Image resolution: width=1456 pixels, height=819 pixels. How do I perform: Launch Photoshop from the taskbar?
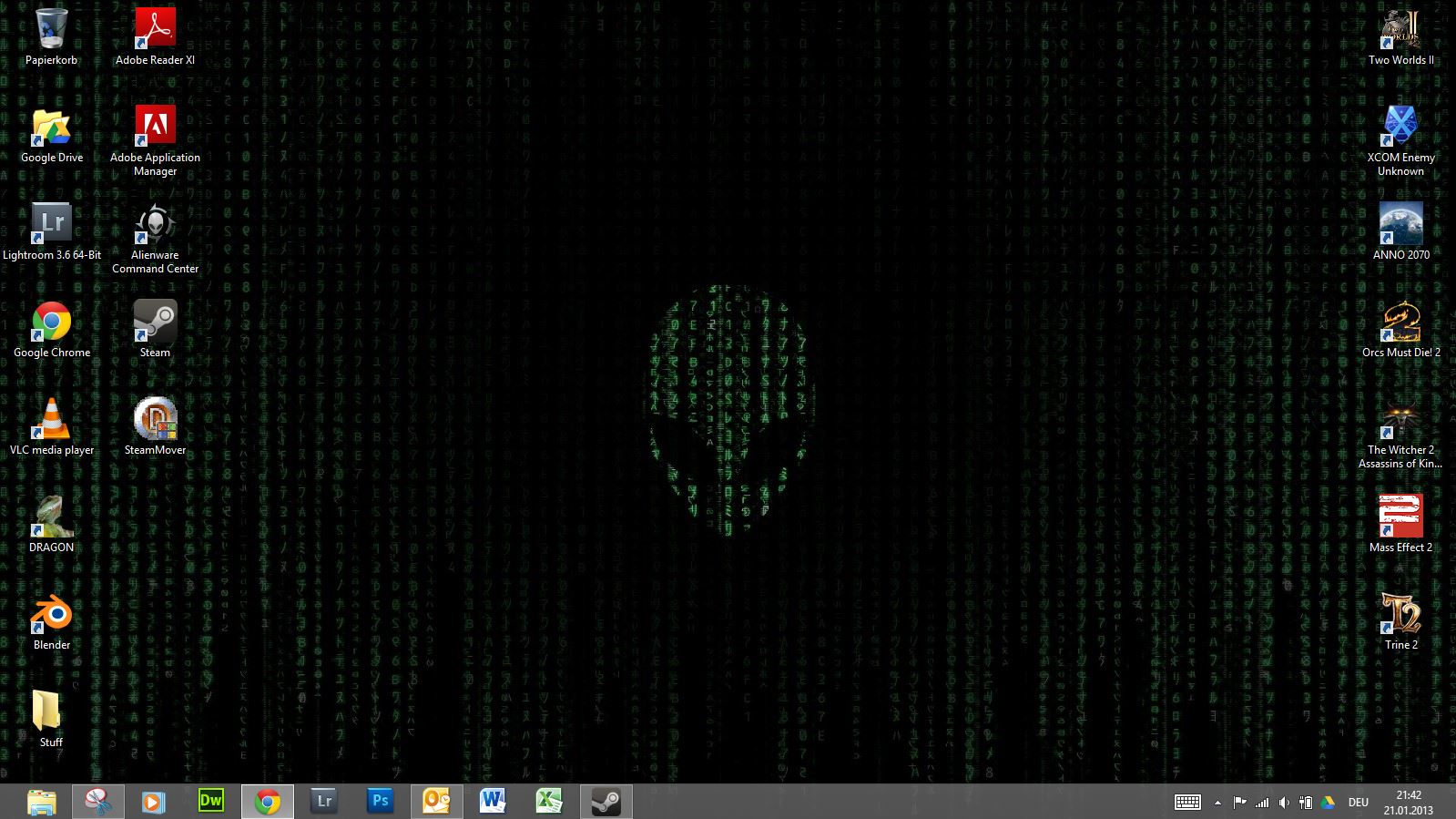coord(380,802)
